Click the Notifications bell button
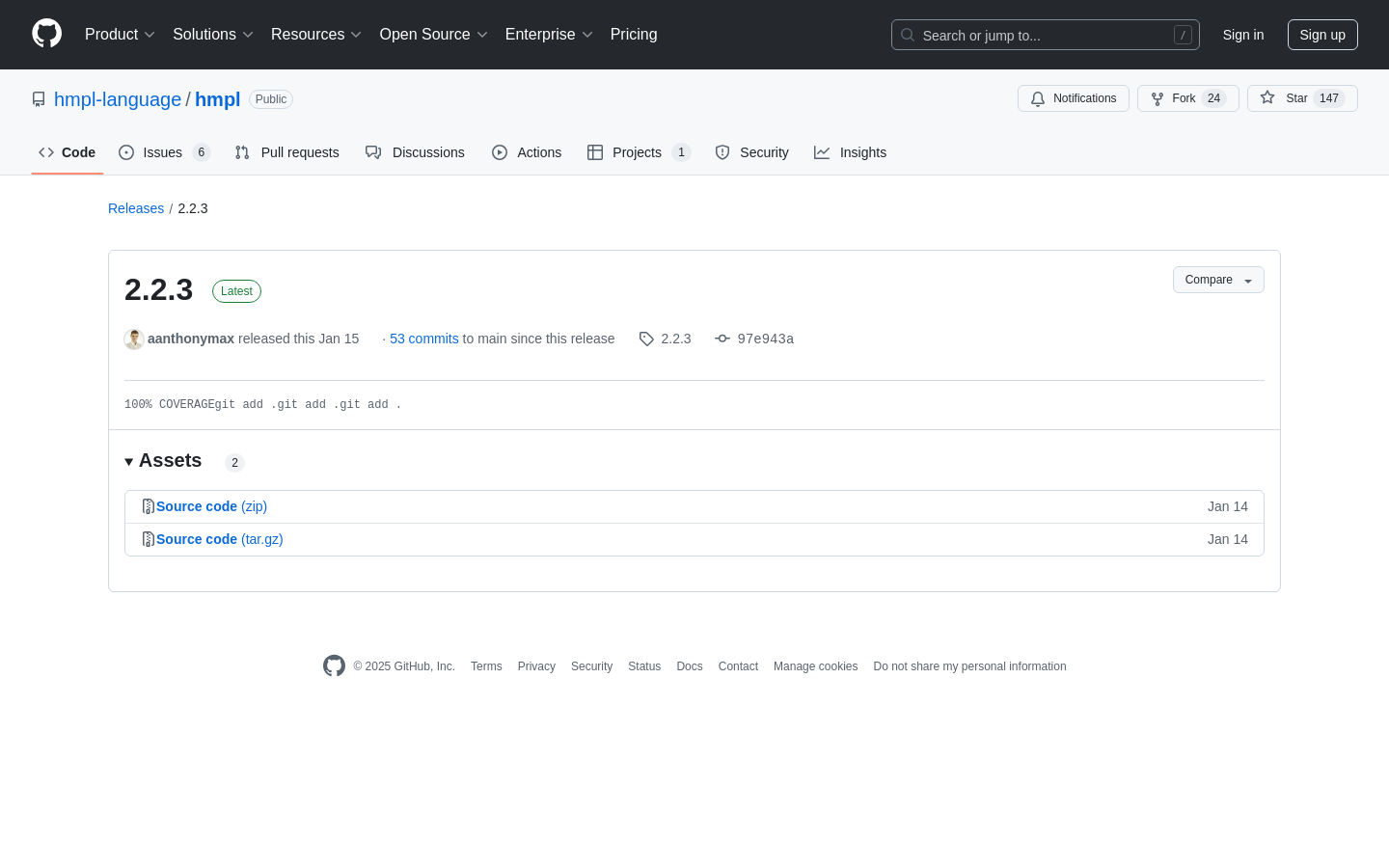Screen dimensions: 1389x868 point(1074,98)
